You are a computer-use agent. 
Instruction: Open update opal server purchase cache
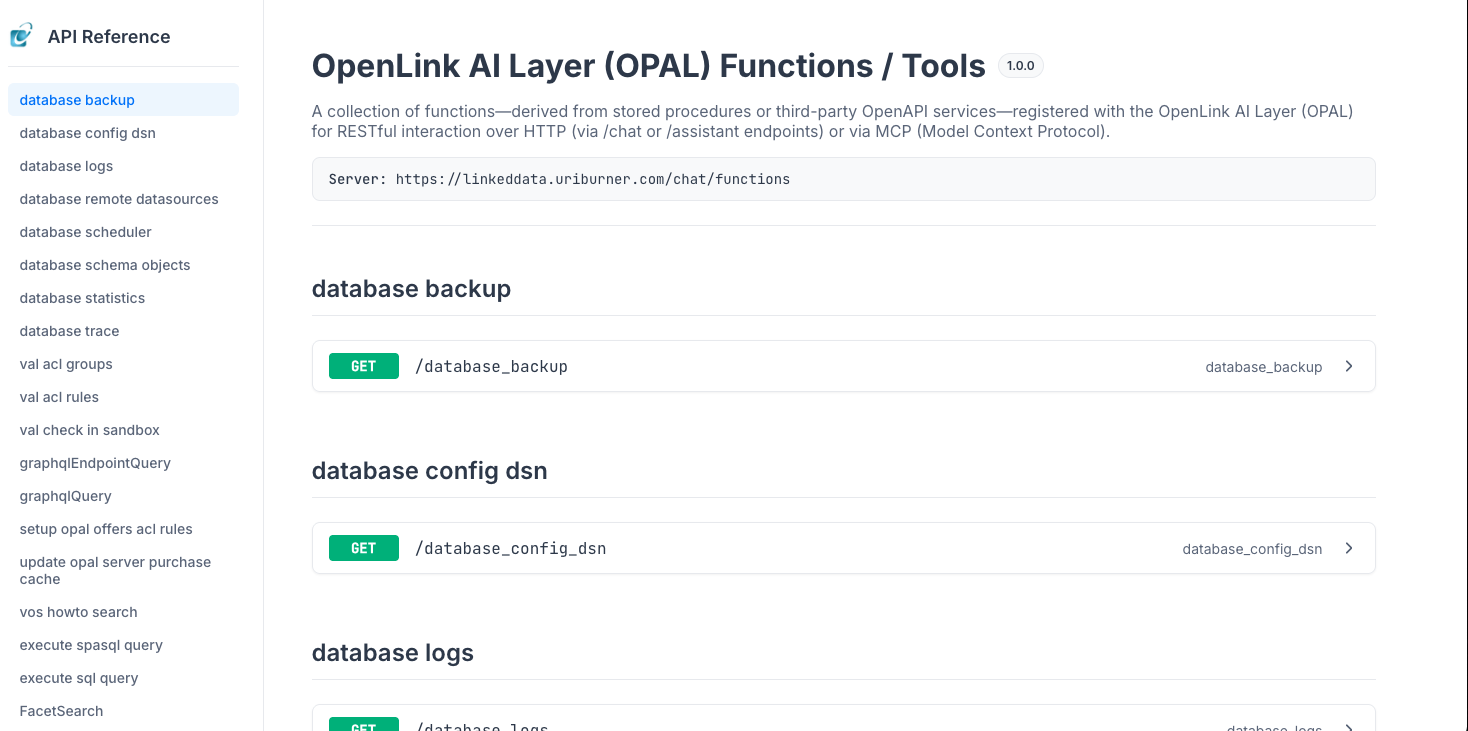123,570
